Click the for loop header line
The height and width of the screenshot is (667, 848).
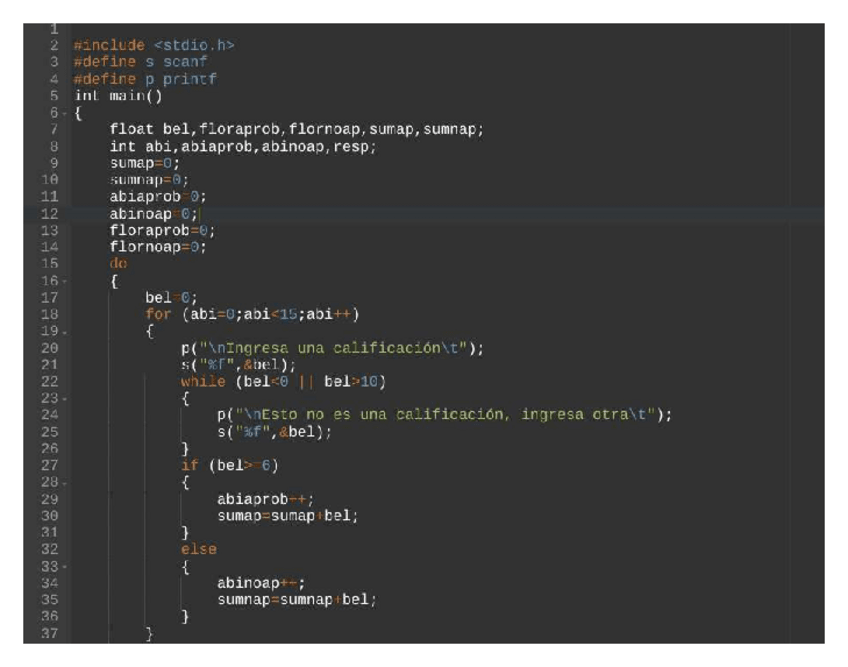coord(252,314)
